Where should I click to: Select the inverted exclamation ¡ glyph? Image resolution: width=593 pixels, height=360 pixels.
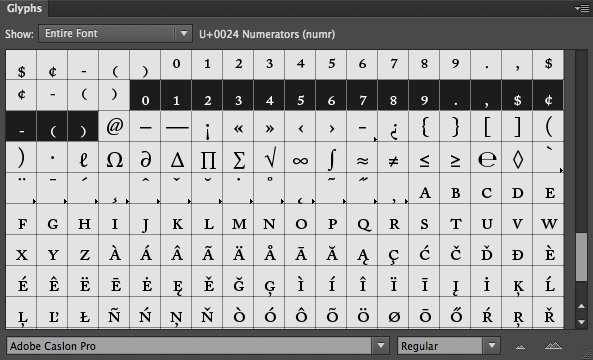[x=207, y=126]
